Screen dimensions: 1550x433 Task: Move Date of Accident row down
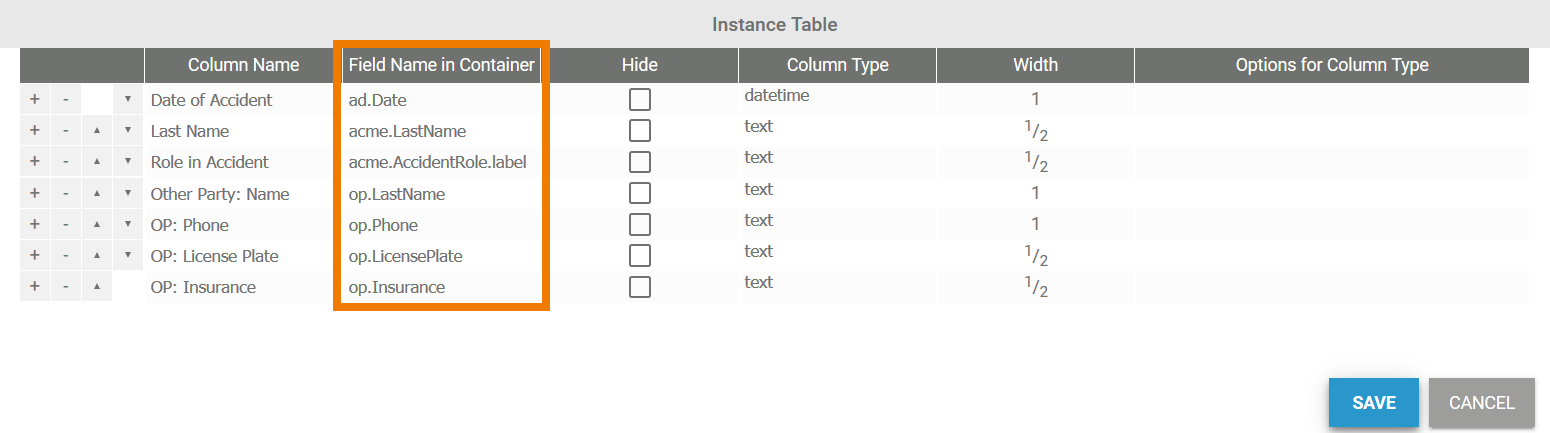128,100
